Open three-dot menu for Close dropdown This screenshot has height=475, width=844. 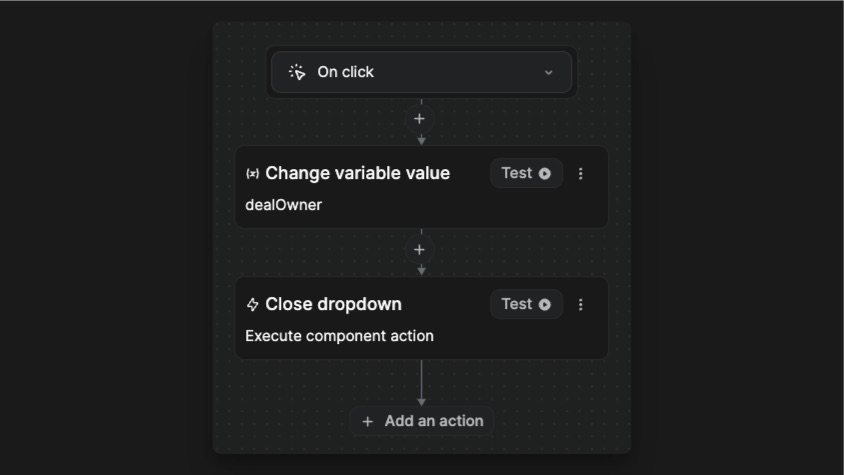pyautogui.click(x=581, y=304)
